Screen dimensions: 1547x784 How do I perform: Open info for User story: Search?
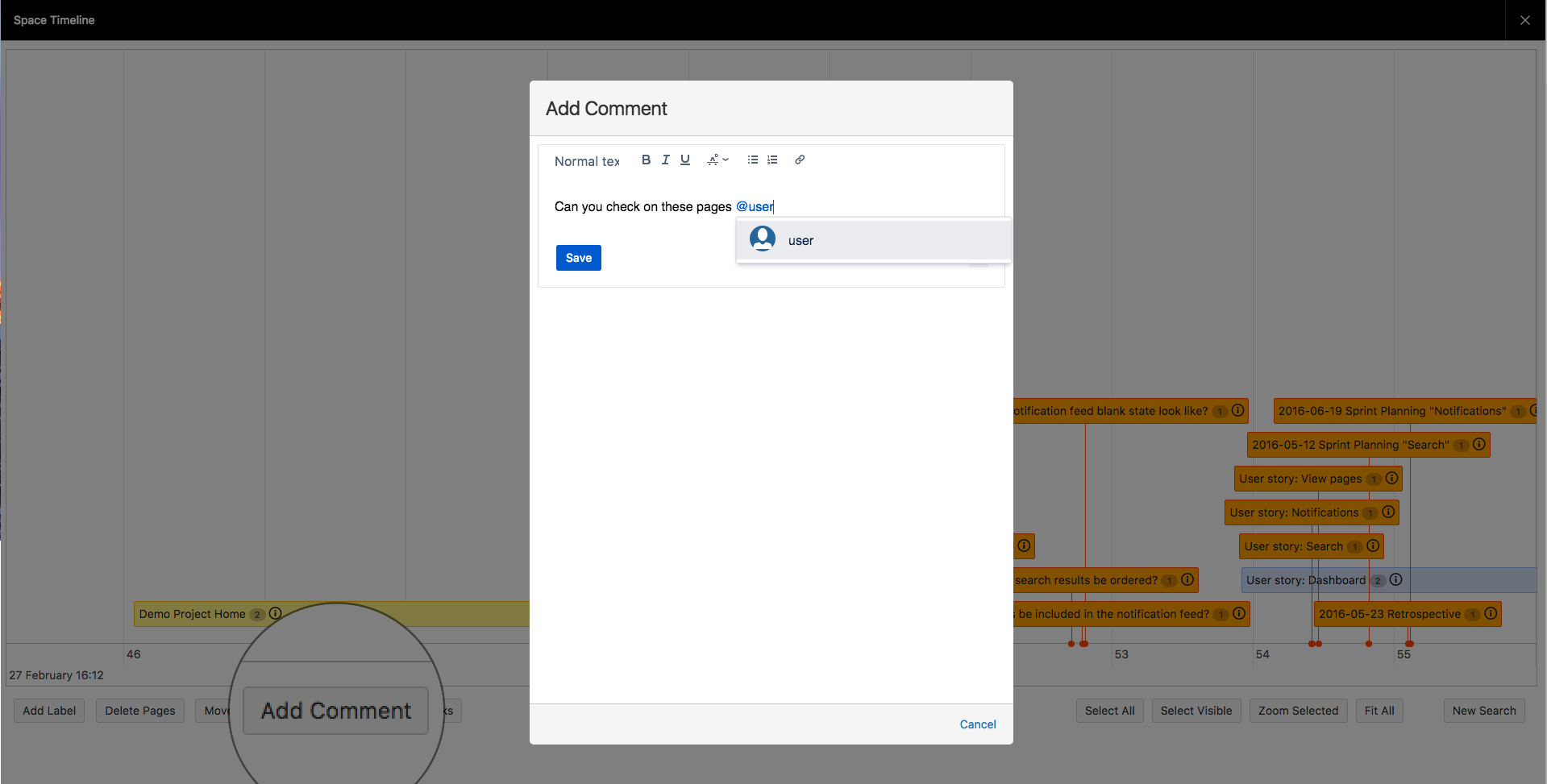[1373, 545]
